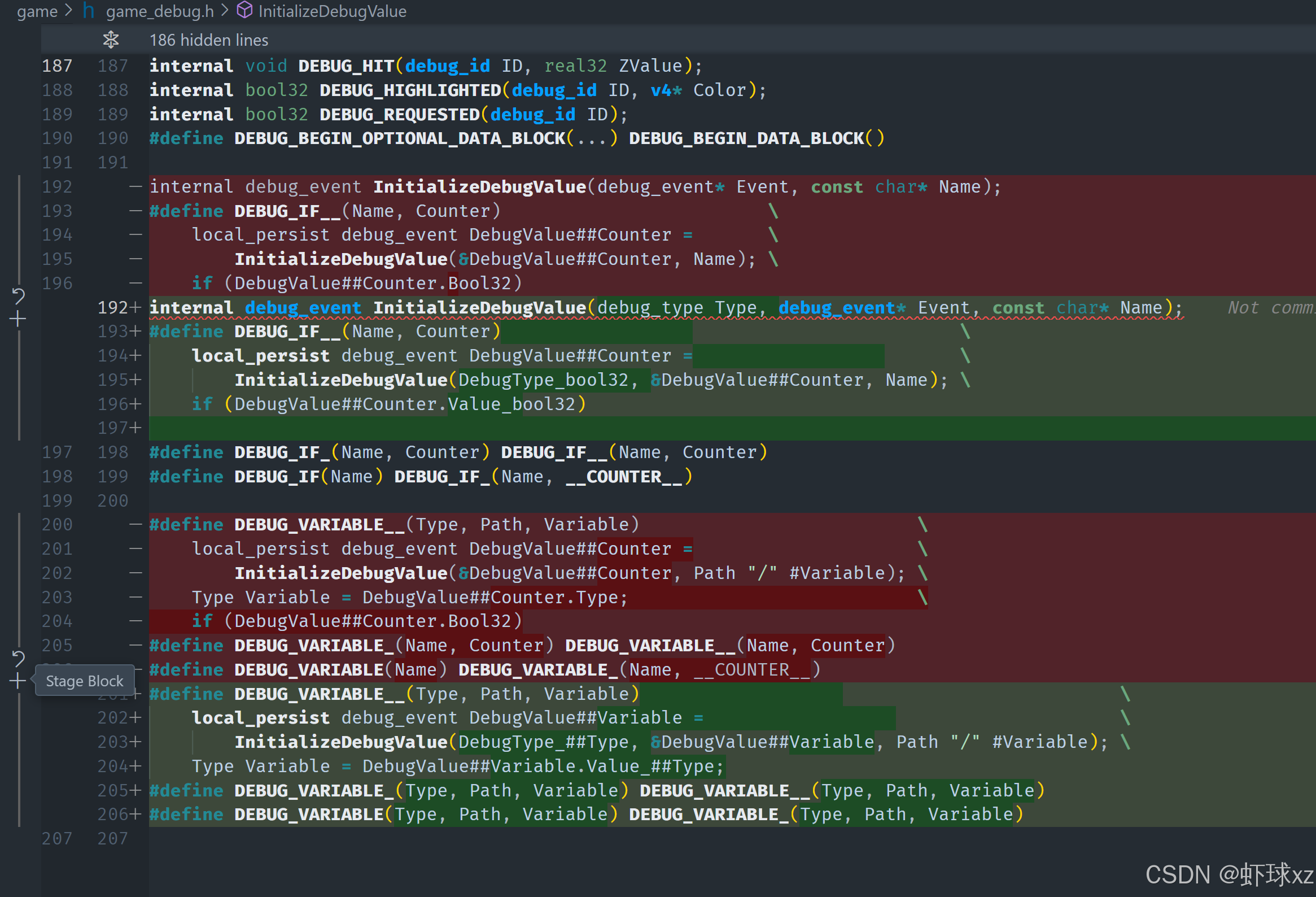Revert the DEBUG_VARIABLE change block with arrow icon
Screen dimensions: 1316x897
18,659
